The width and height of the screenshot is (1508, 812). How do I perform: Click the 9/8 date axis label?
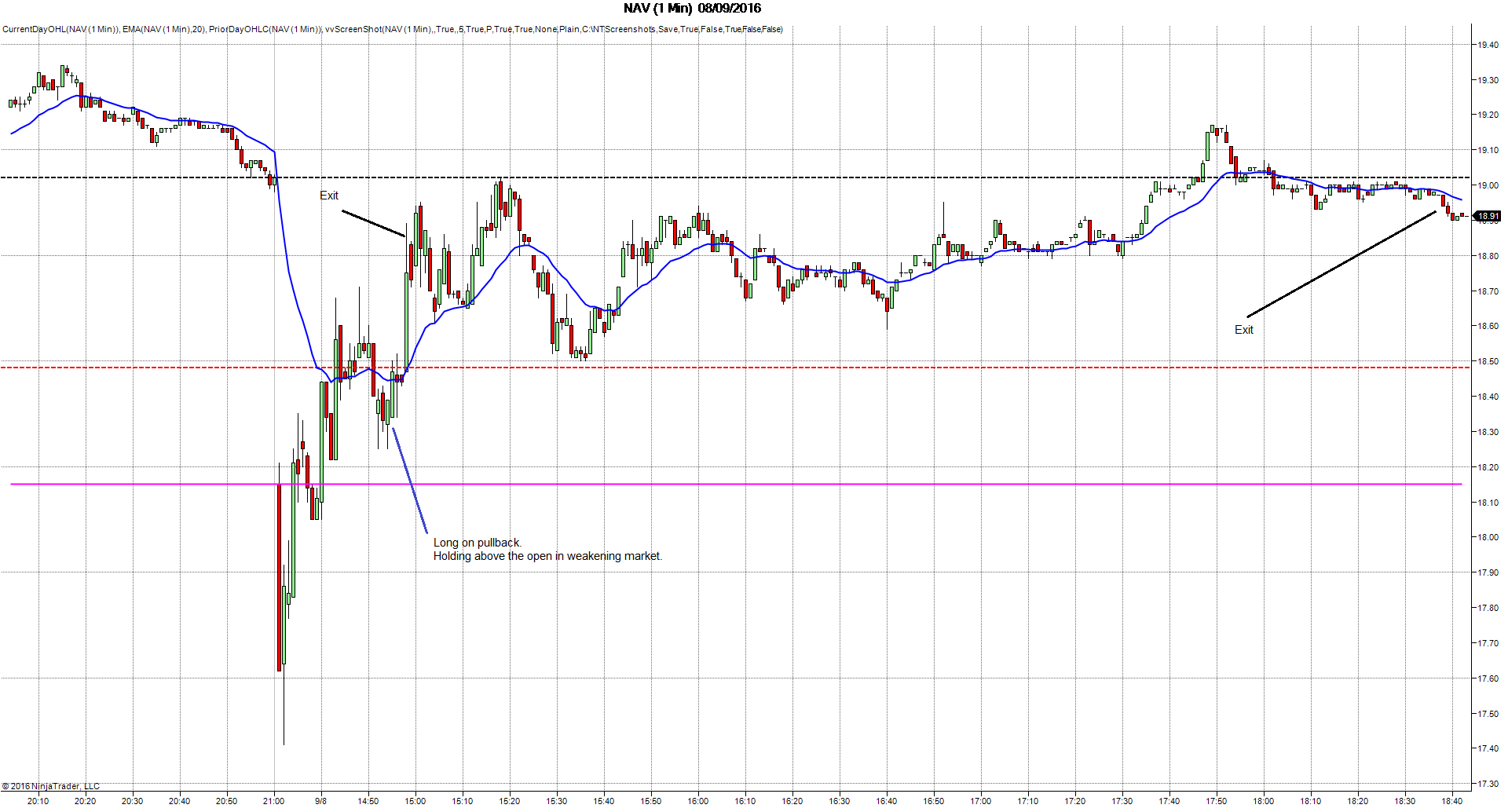[320, 801]
